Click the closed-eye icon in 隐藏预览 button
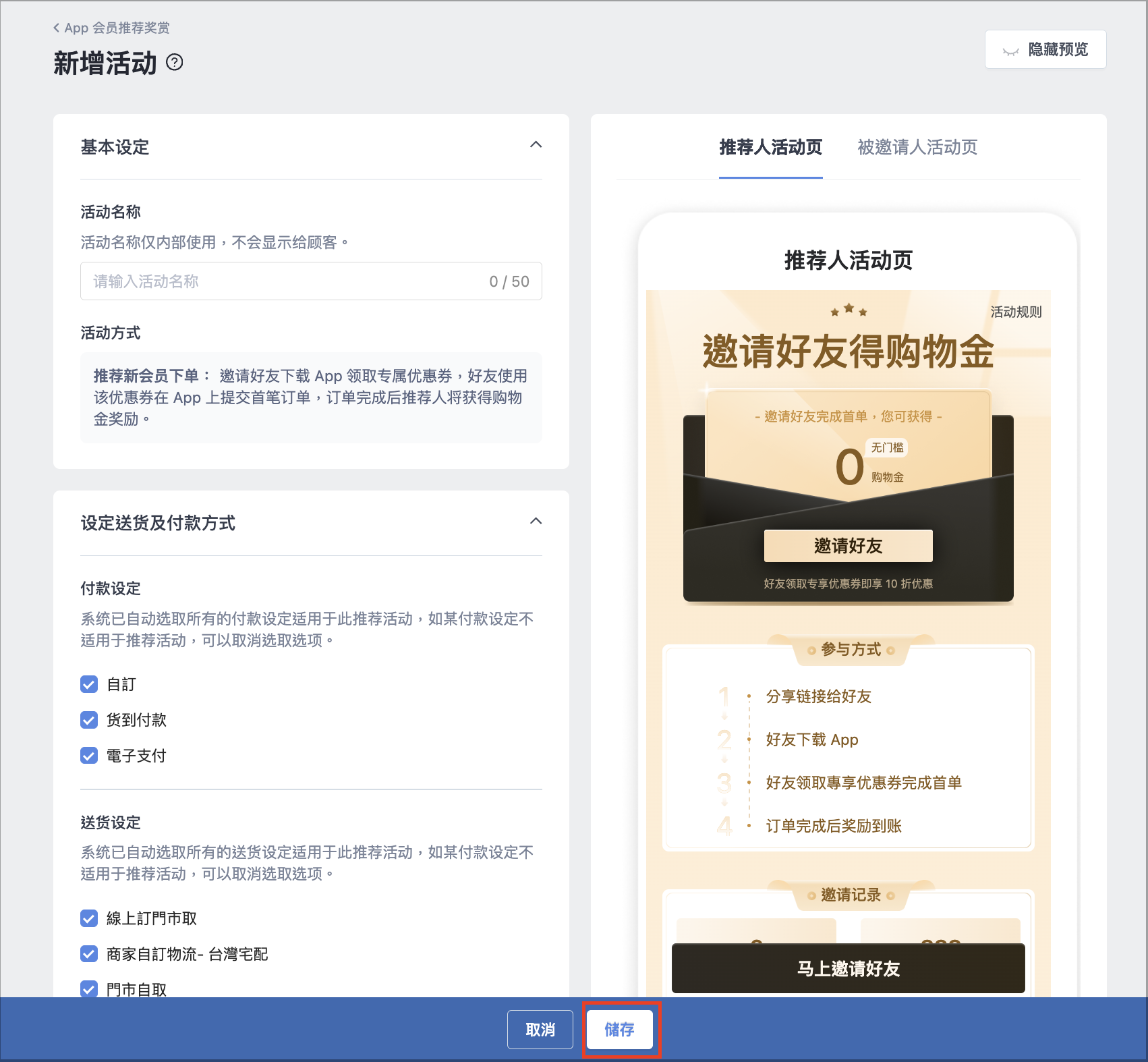This screenshot has width=1148, height=1062. click(x=1010, y=51)
